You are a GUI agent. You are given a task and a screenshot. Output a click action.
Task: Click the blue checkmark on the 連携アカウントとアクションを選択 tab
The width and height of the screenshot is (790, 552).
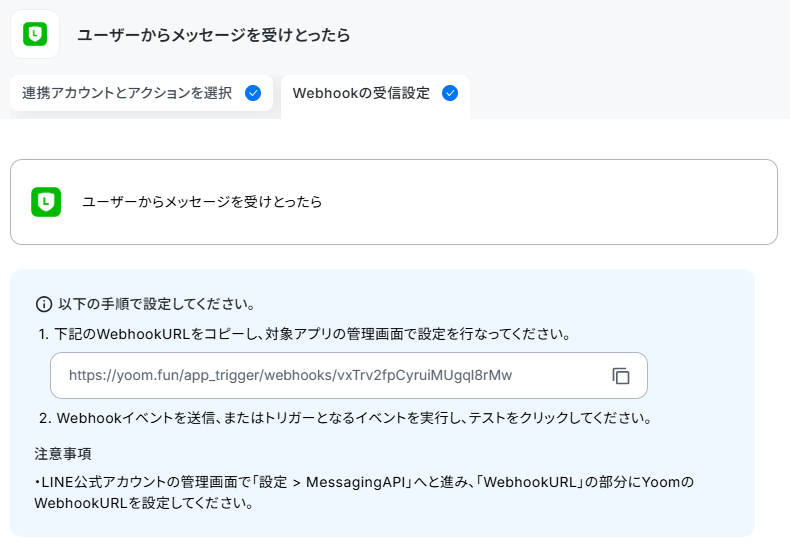coord(253,93)
